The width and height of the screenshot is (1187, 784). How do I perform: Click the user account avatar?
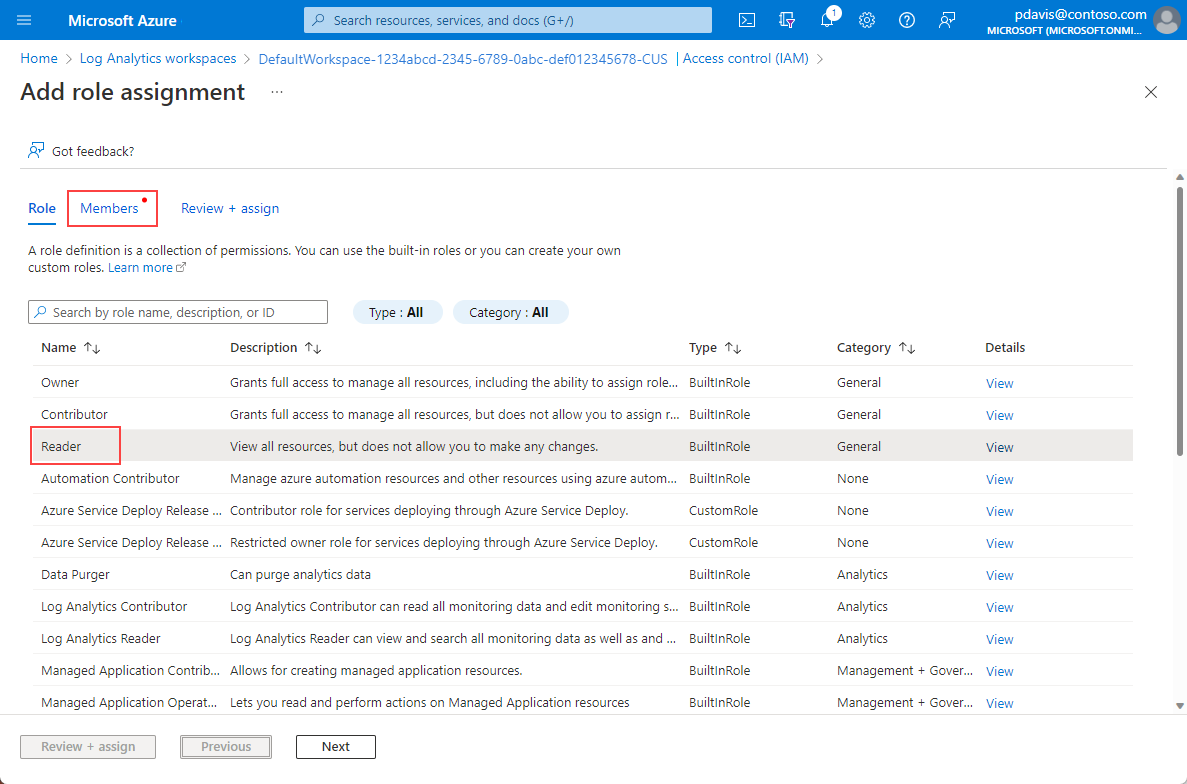point(1166,20)
